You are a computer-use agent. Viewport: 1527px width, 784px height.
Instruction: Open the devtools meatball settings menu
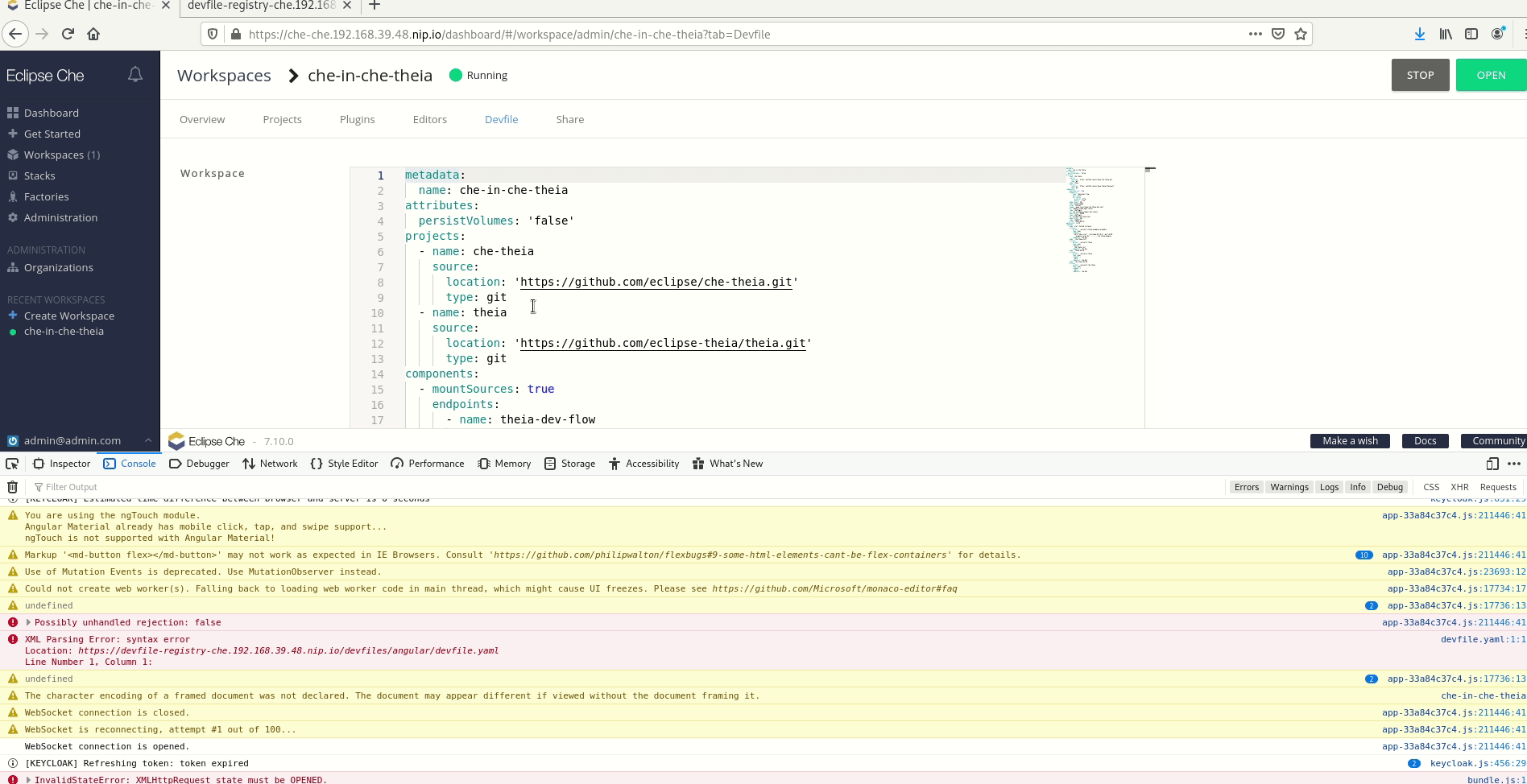[1514, 464]
